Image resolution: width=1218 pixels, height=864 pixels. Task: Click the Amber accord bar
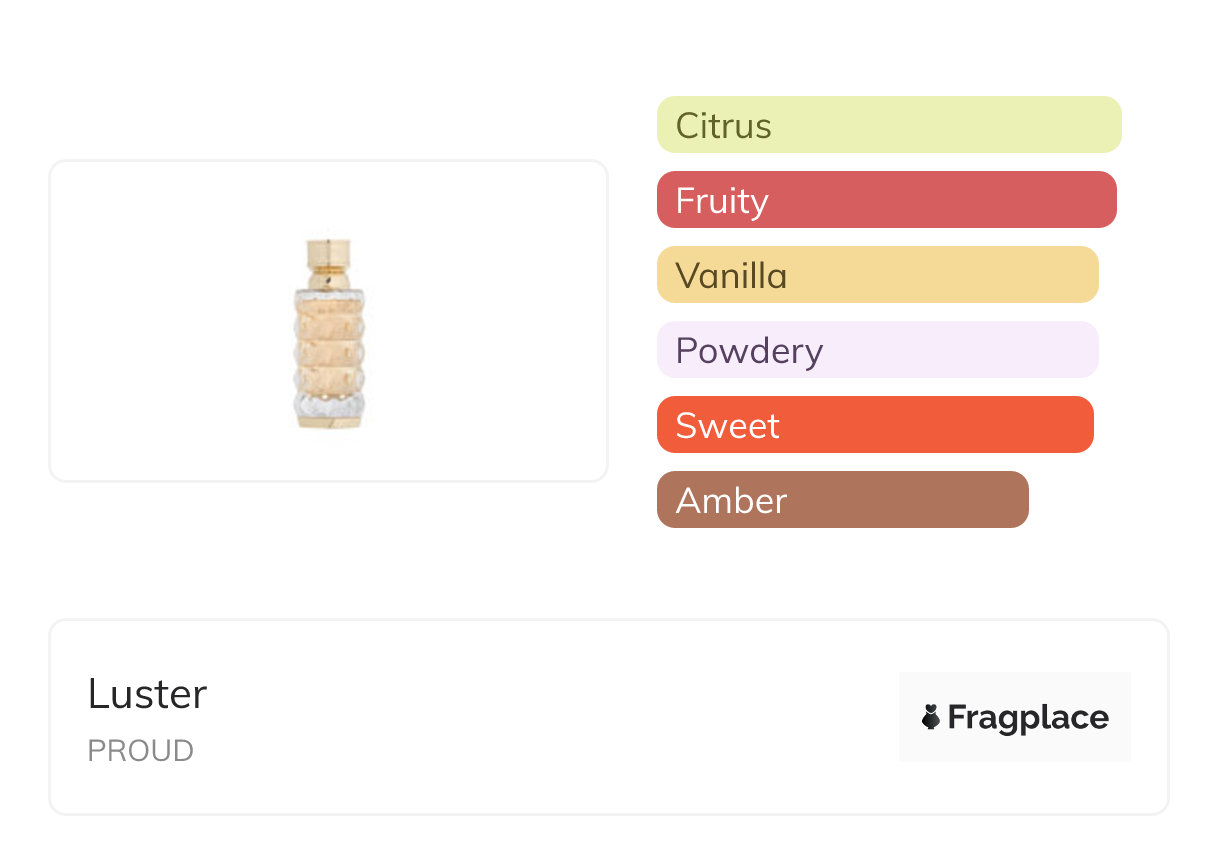click(843, 500)
